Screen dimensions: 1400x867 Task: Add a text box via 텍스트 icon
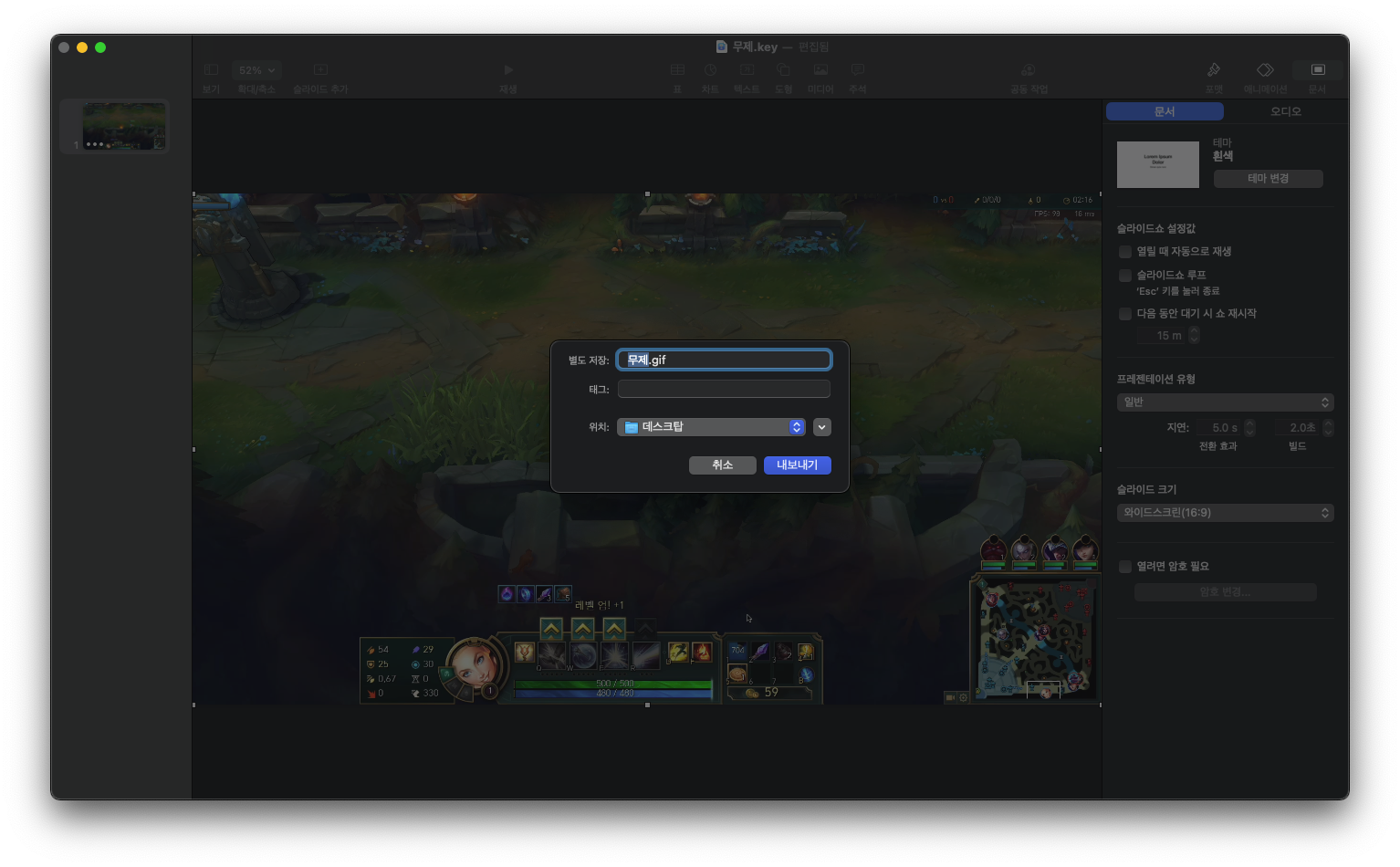tap(747, 70)
